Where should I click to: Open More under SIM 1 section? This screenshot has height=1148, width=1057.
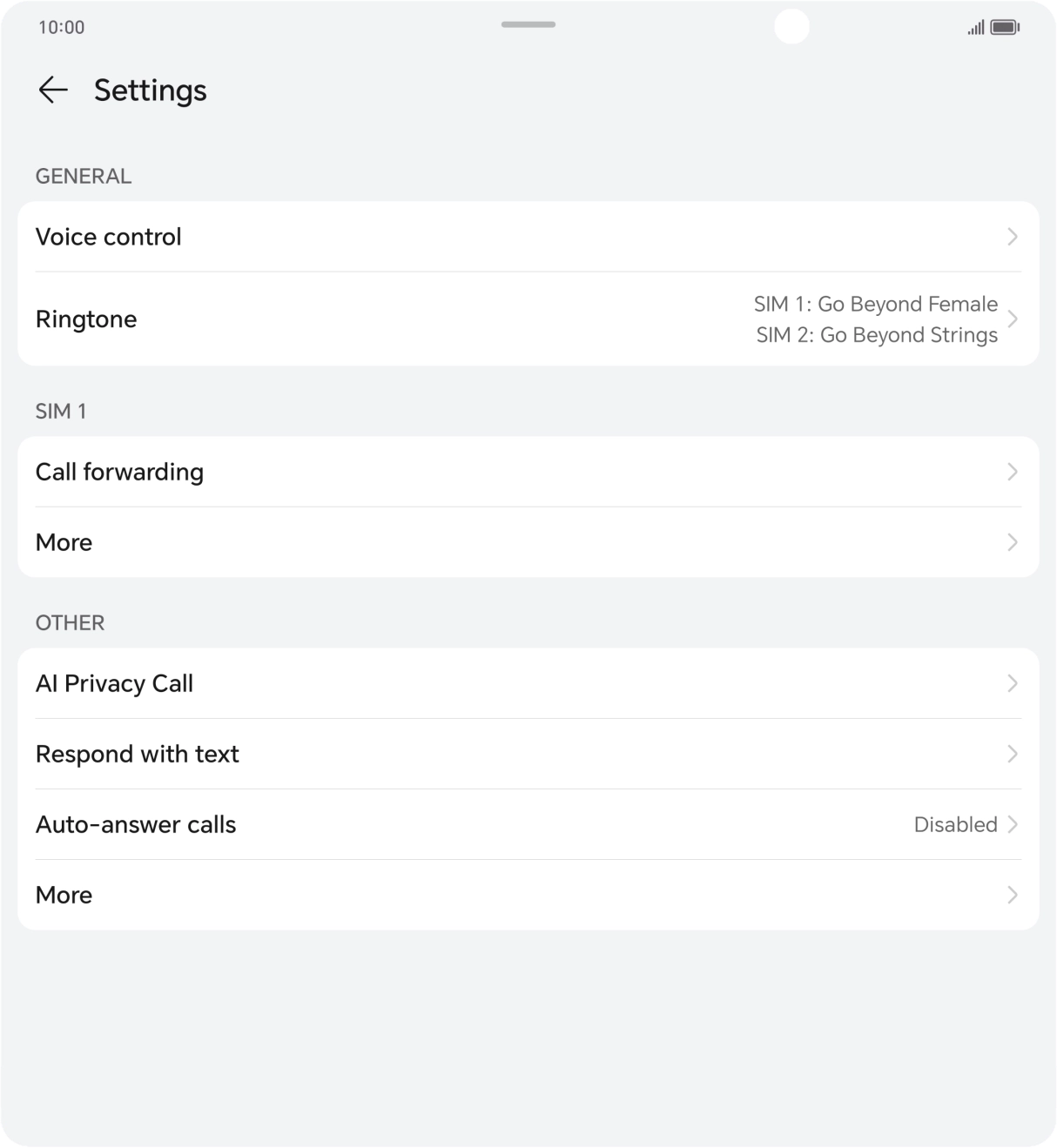[64, 542]
